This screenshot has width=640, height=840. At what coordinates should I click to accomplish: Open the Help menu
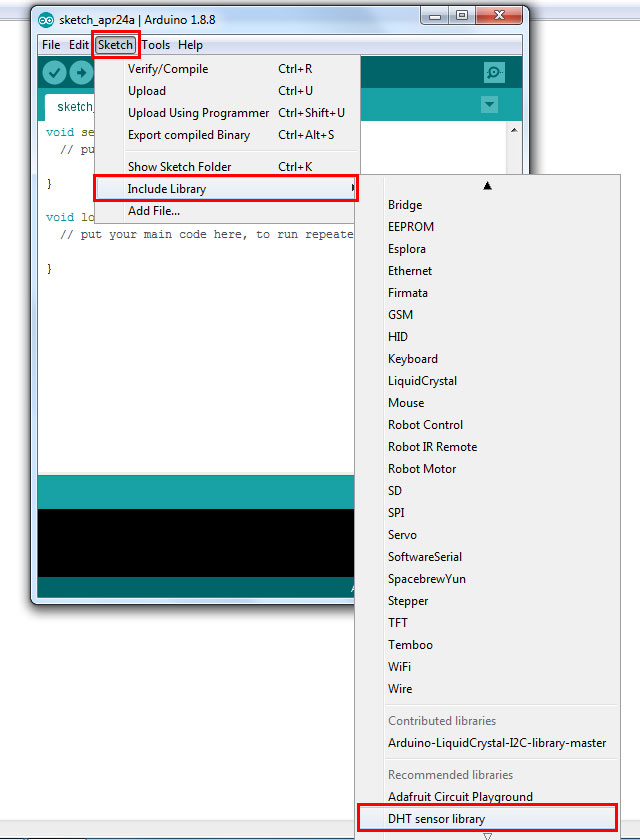pyautogui.click(x=191, y=45)
